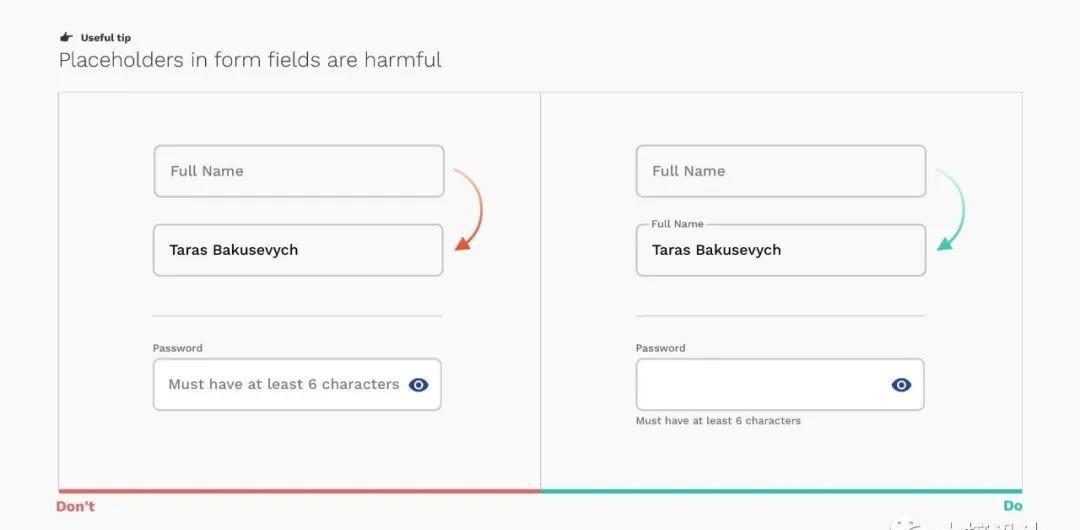Viewport: 1080px width, 530px height.
Task: Click the teal curved arrow icon
Action: 951,209
